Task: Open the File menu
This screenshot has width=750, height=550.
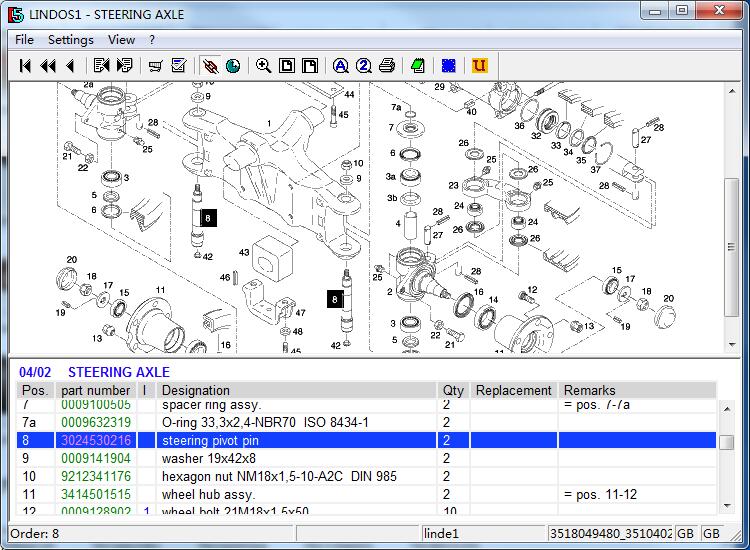Action: (24, 40)
